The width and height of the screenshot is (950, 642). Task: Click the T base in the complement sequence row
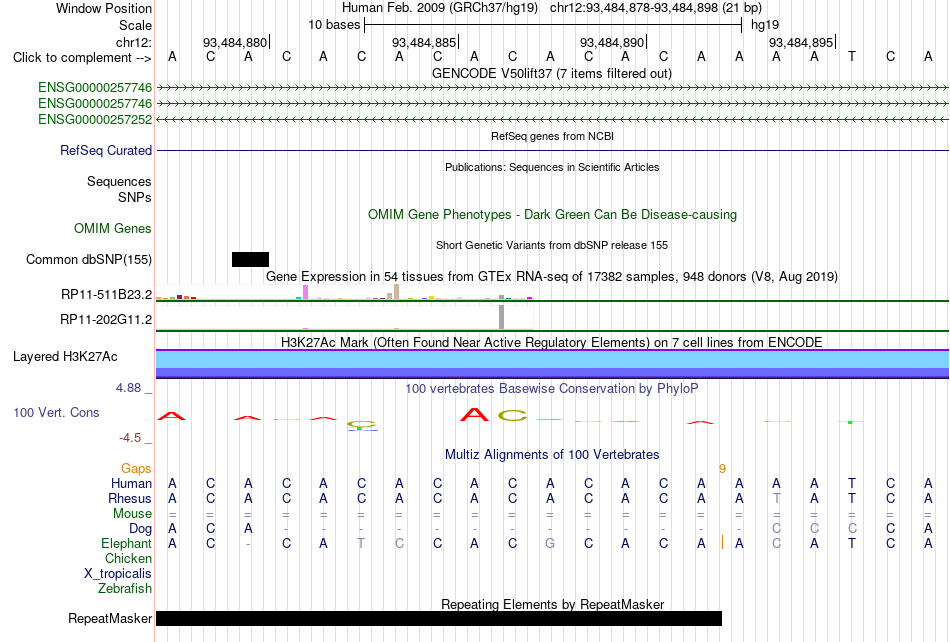(x=852, y=57)
